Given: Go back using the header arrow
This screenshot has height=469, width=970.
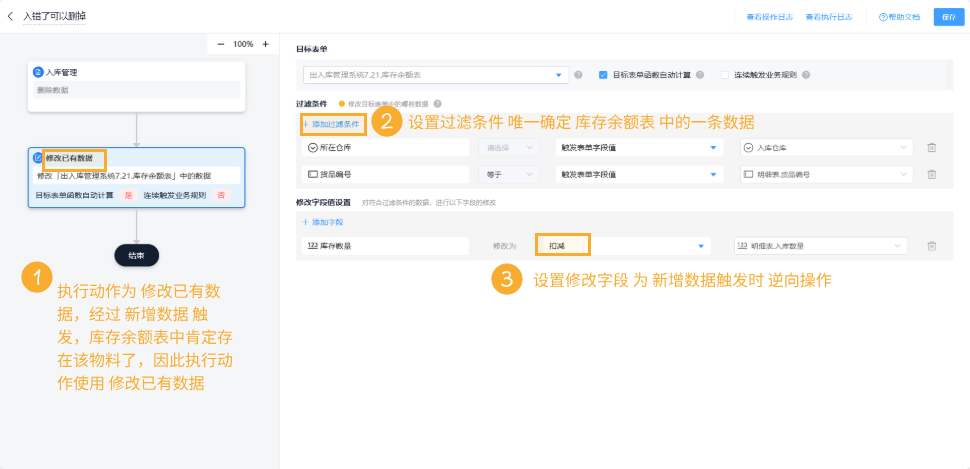Looking at the screenshot, I should 11,17.
